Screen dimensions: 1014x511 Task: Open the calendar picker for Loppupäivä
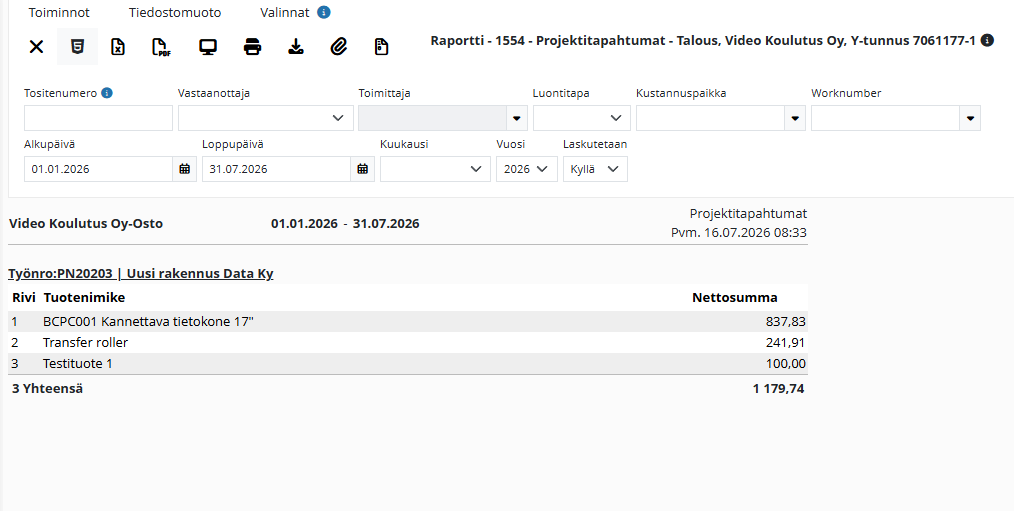363,169
